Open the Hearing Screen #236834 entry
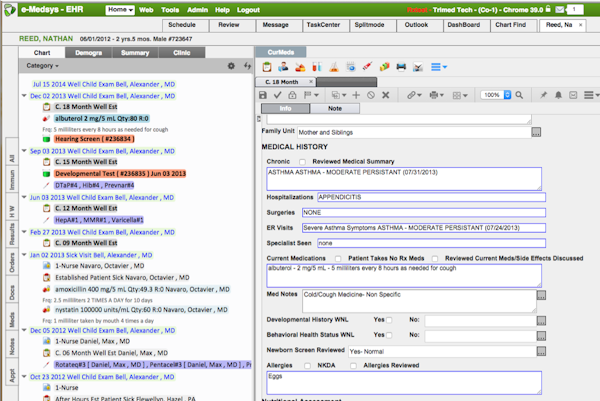600x401 pixels. point(95,139)
